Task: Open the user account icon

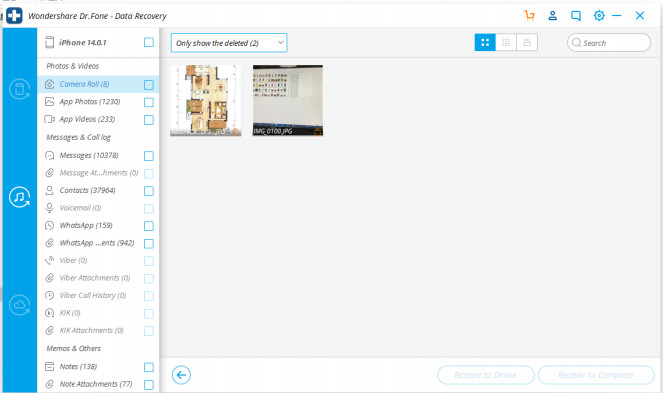Action: (552, 16)
